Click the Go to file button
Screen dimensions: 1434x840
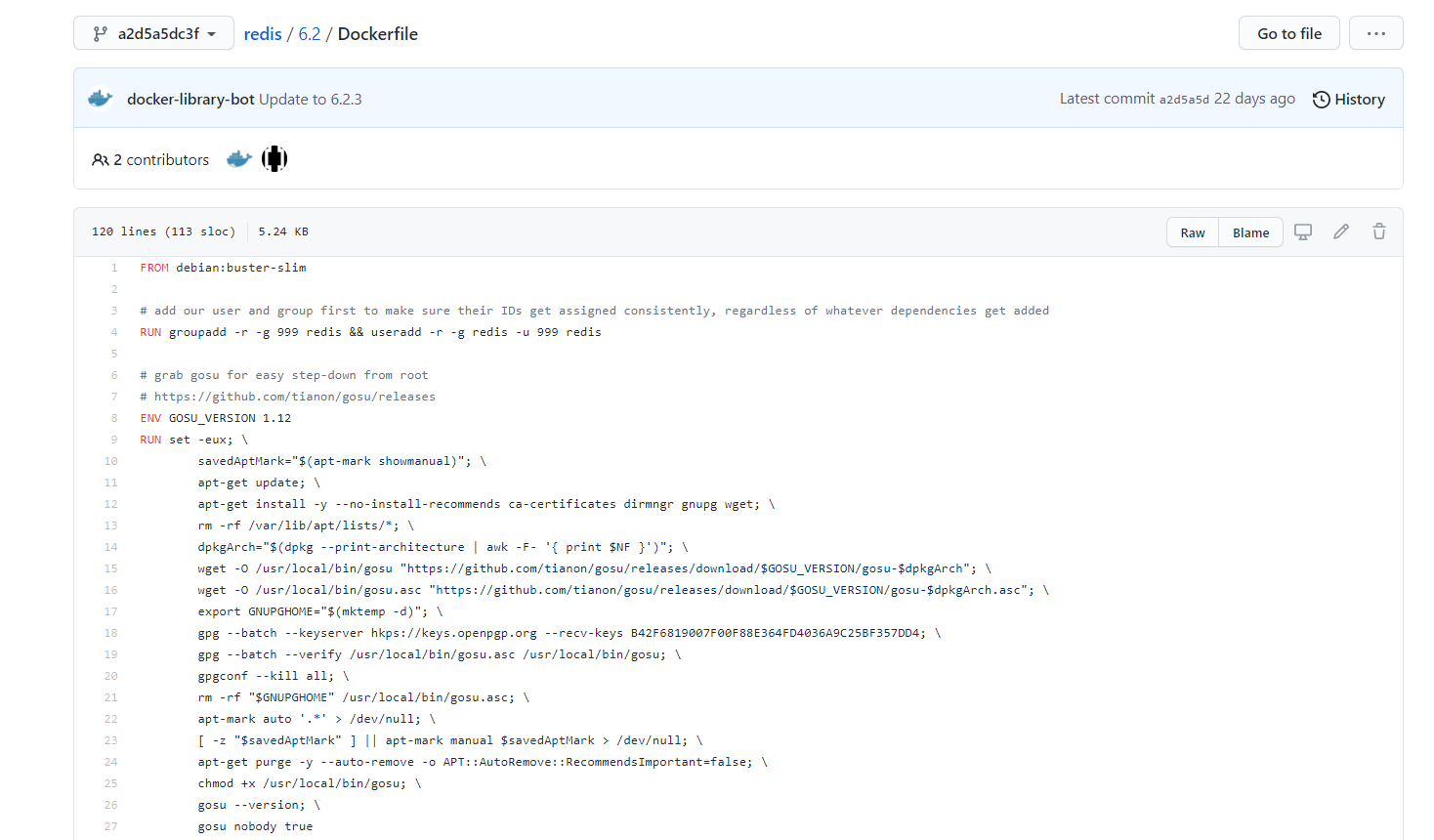1289,33
